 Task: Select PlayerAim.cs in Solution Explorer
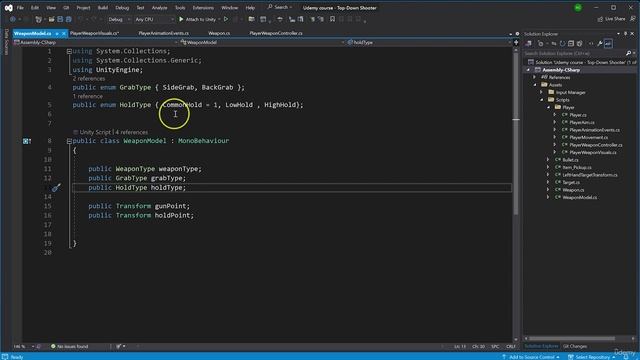(x=582, y=122)
